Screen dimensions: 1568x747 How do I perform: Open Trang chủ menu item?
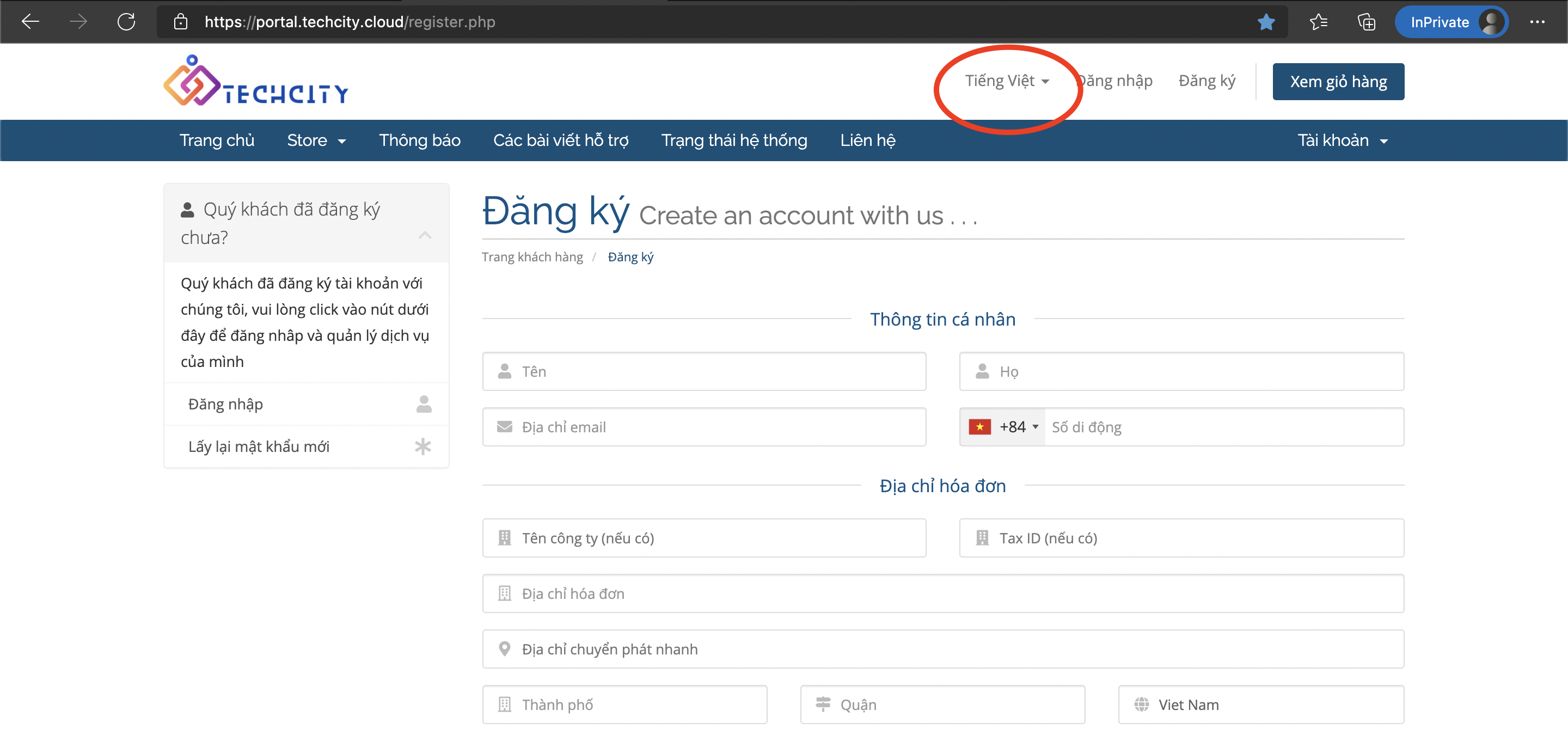[x=217, y=140]
